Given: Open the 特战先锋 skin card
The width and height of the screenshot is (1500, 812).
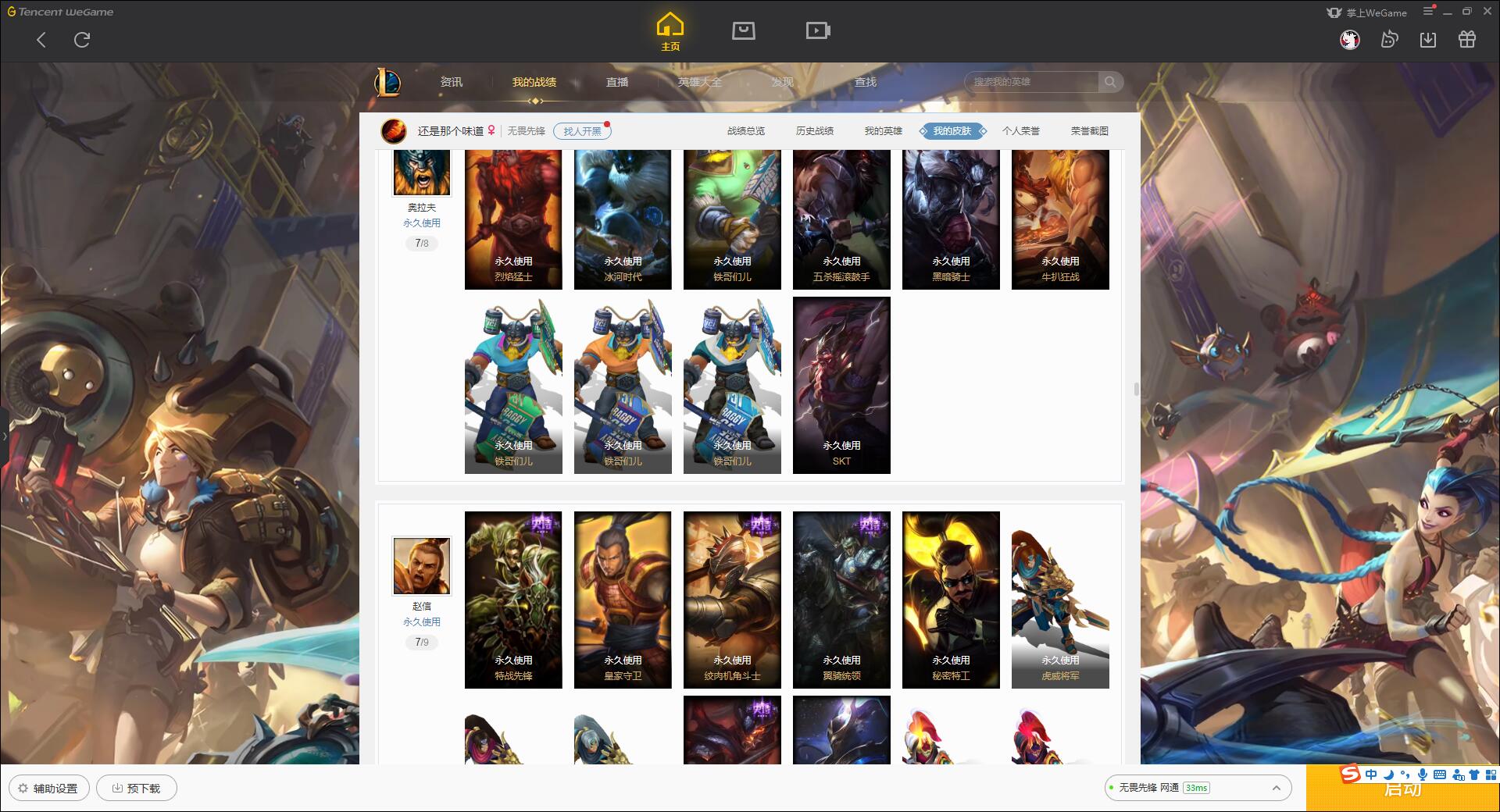Looking at the screenshot, I should pyautogui.click(x=513, y=600).
